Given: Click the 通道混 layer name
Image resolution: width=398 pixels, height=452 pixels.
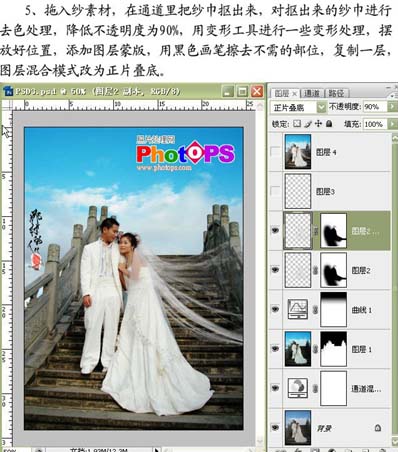Looking at the screenshot, I should 366,389.
